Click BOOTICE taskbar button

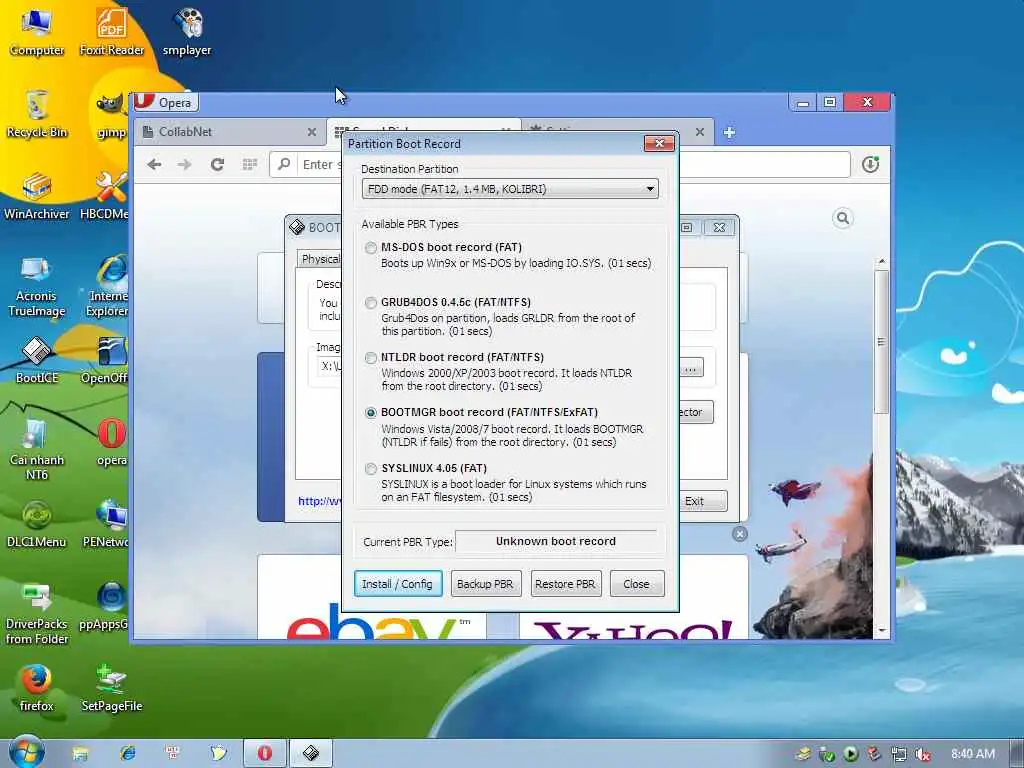click(311, 753)
